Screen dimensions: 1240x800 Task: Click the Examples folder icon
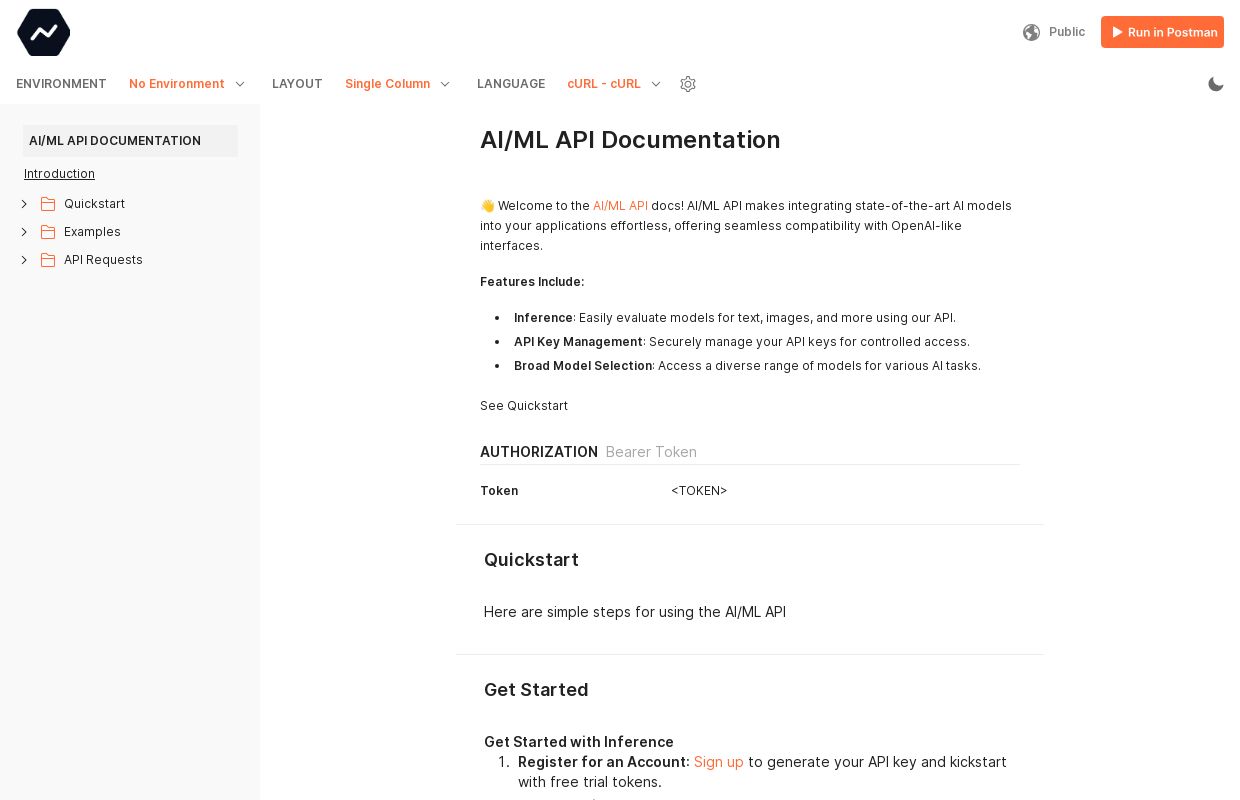pyautogui.click(x=48, y=232)
